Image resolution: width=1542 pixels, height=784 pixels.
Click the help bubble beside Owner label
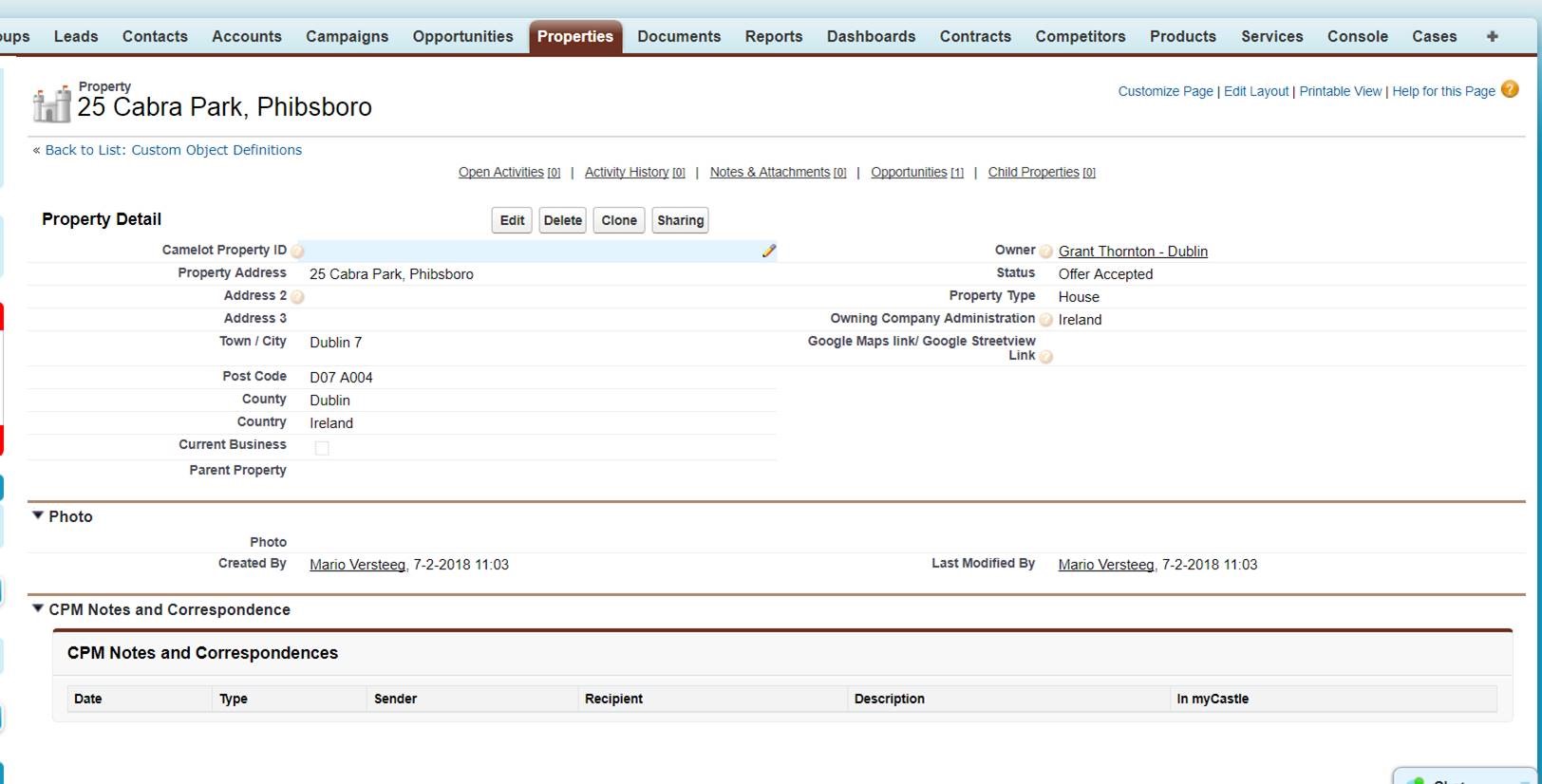click(x=1045, y=252)
